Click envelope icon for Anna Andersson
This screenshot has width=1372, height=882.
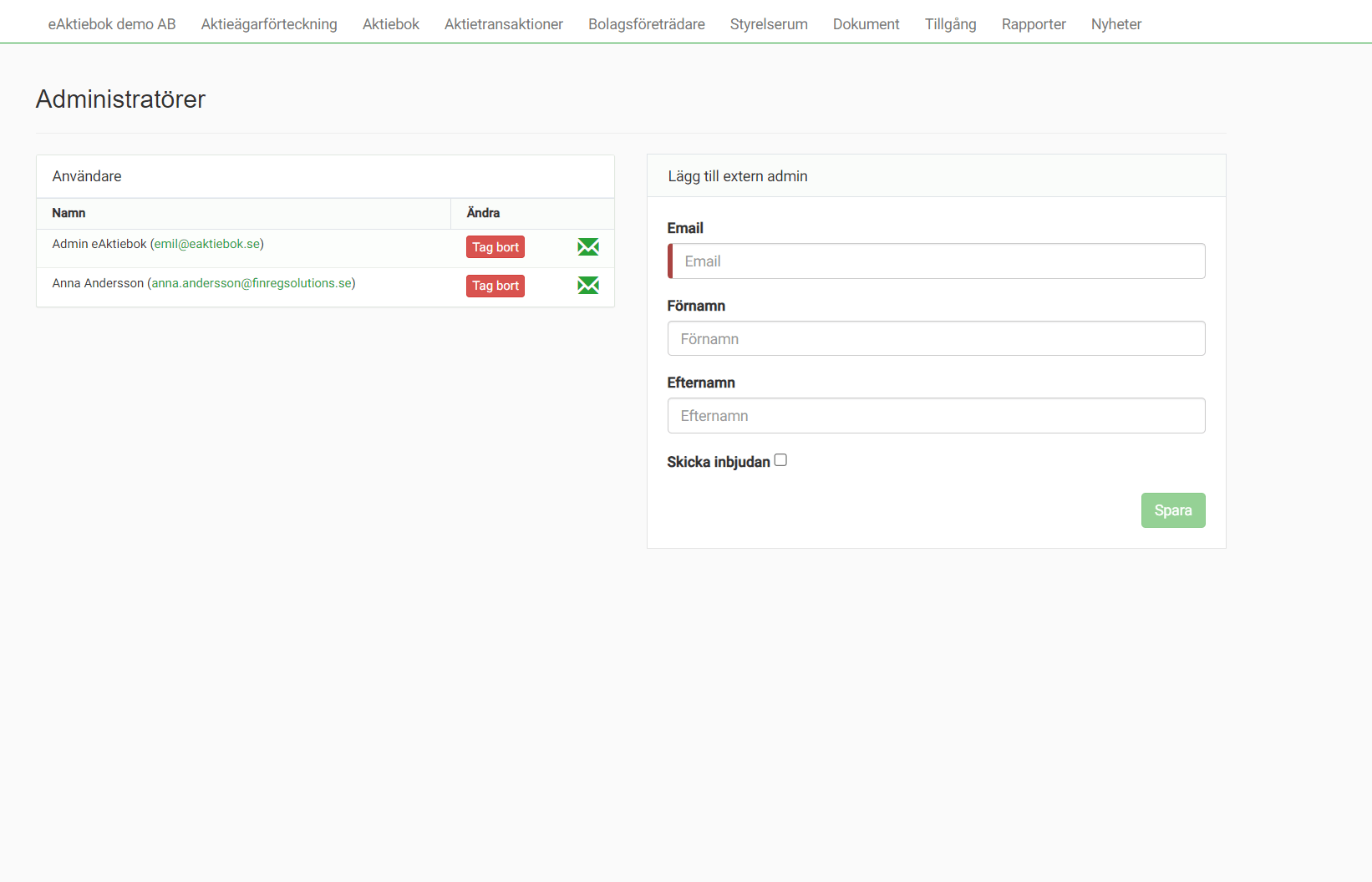[x=588, y=286]
